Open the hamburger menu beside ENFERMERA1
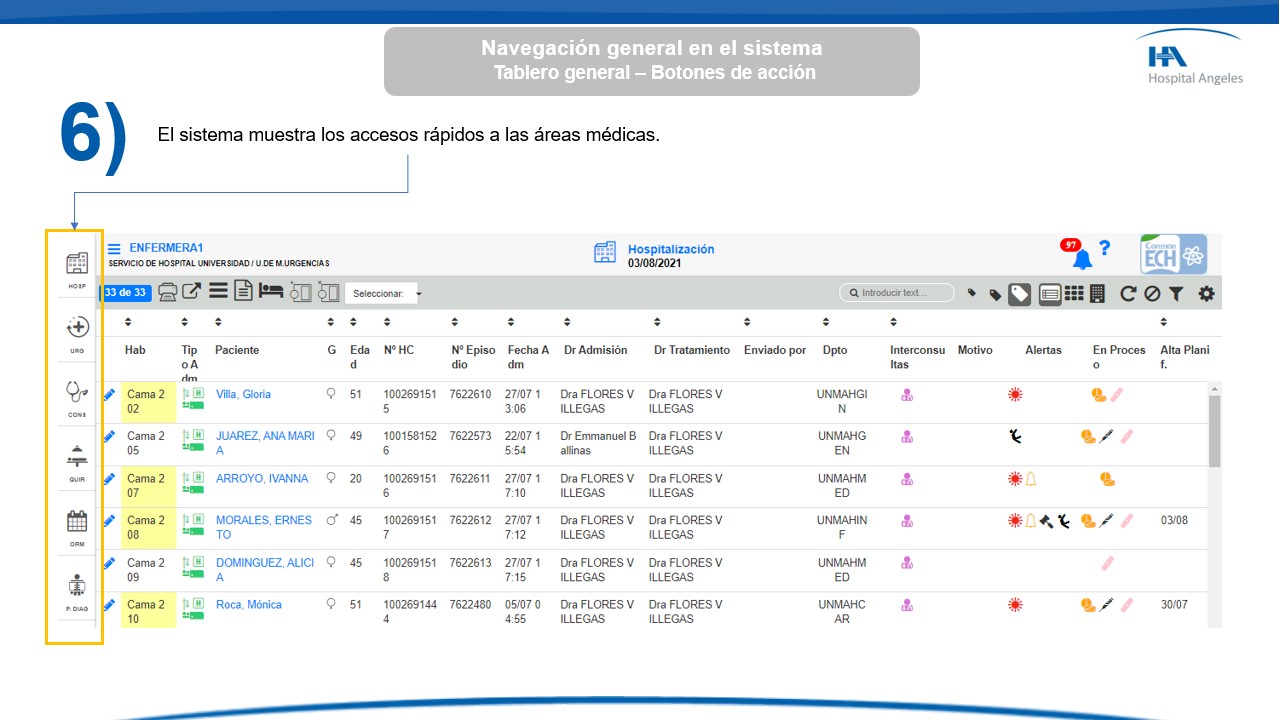Viewport: 1280px width, 720px height. 115,249
